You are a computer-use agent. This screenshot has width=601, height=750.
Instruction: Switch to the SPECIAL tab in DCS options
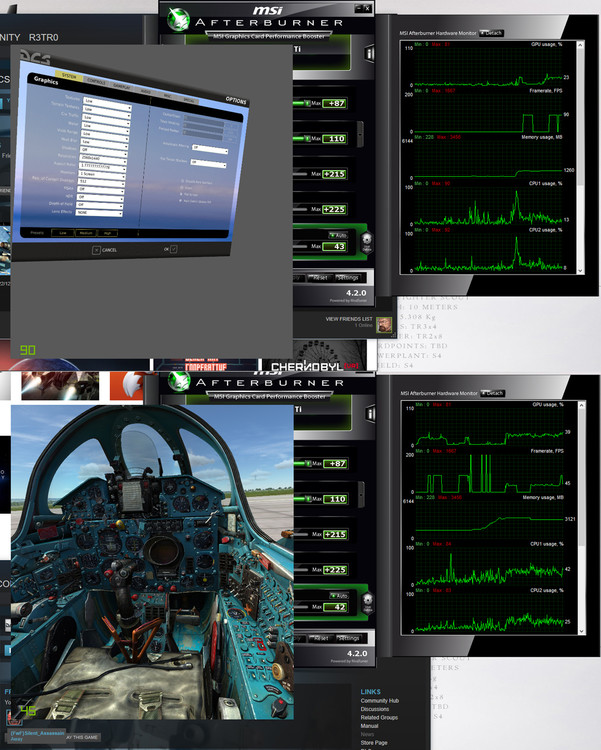[x=189, y=100]
